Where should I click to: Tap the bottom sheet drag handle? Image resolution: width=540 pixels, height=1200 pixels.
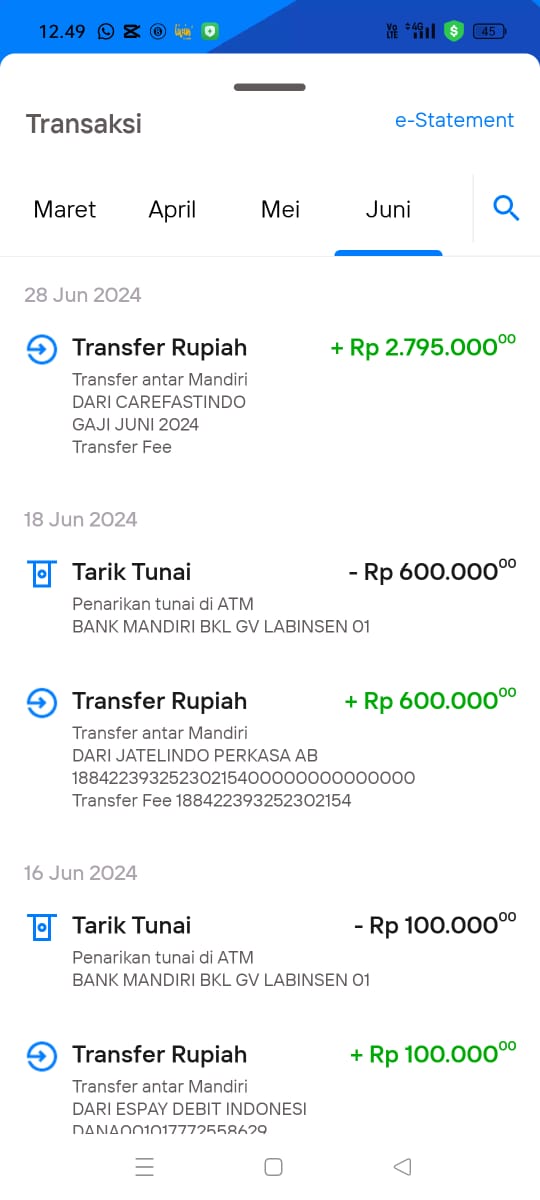tap(270, 87)
